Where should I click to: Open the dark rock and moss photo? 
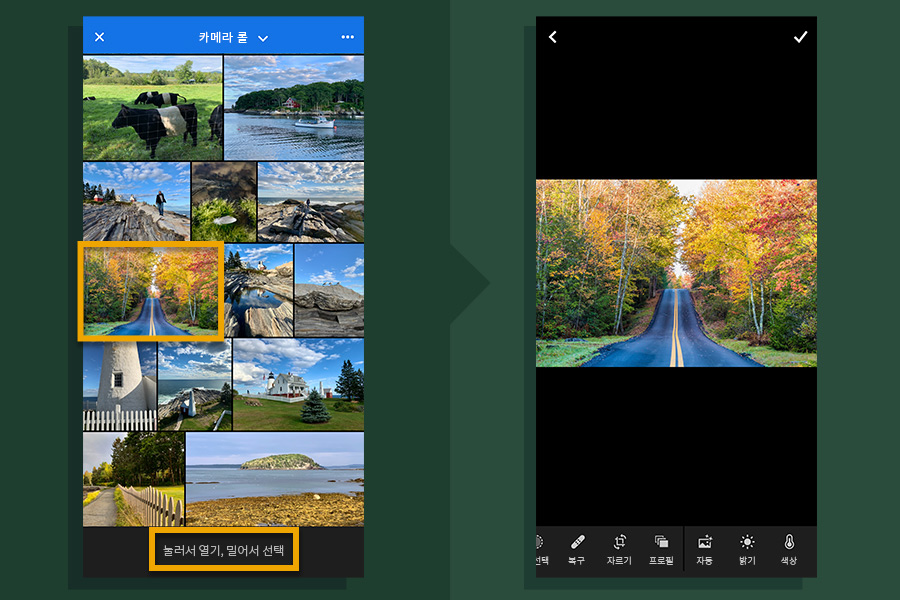point(224,202)
